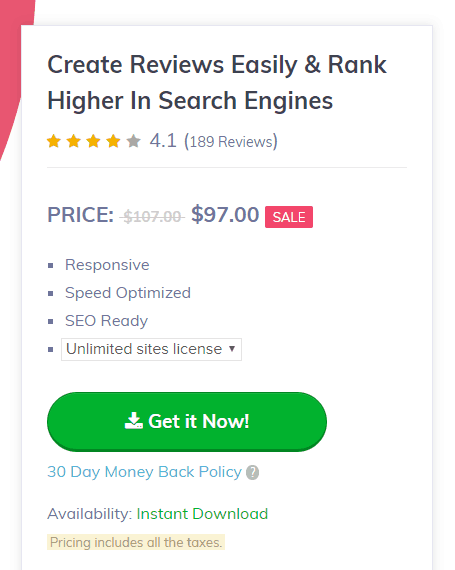The image size is (455, 570).
Task: Click the 189 Reviews link
Action: click(231, 141)
